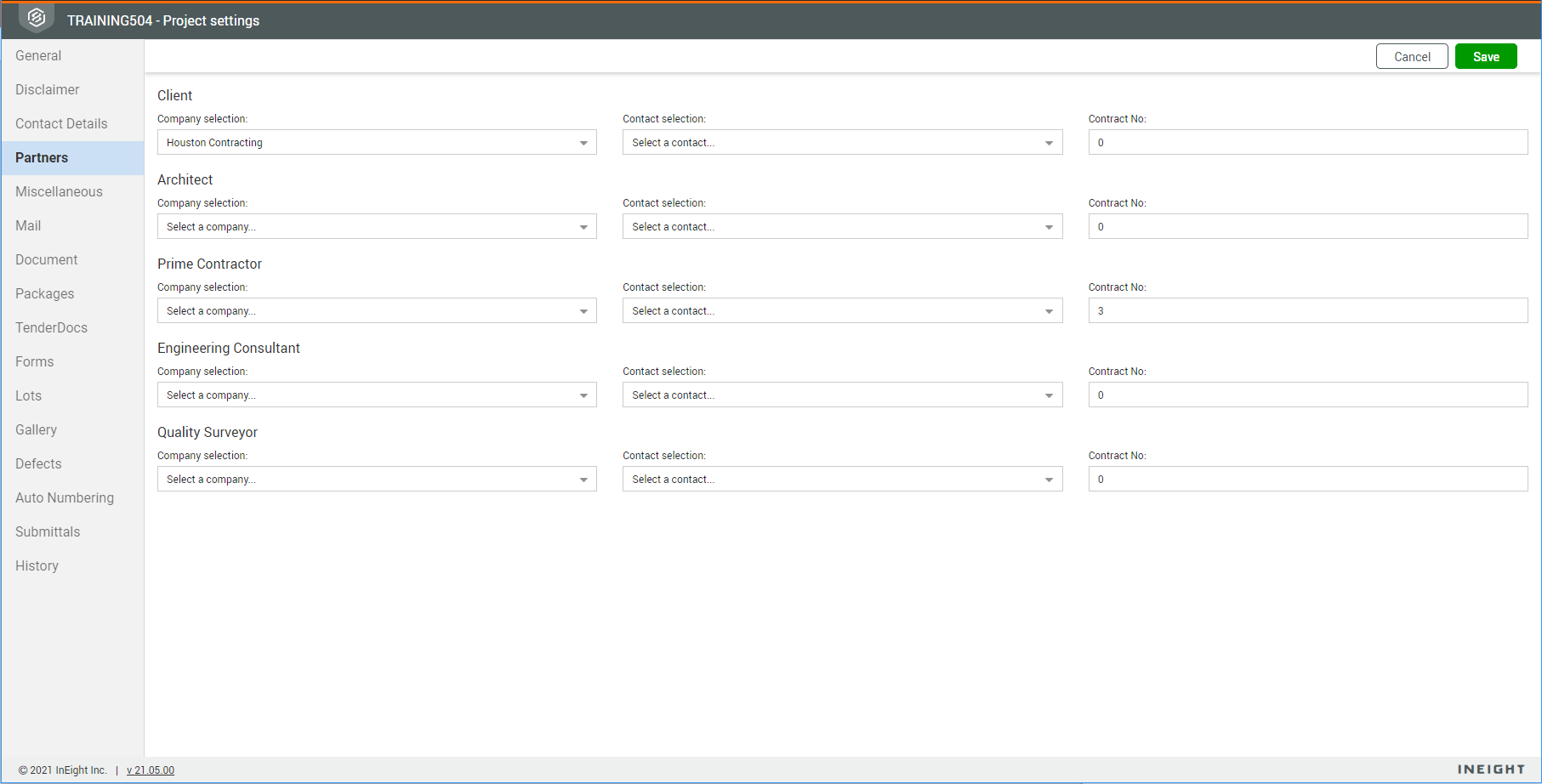Open Quality Surveyor company selection dropdown
The height and width of the screenshot is (784, 1542).
click(x=377, y=479)
